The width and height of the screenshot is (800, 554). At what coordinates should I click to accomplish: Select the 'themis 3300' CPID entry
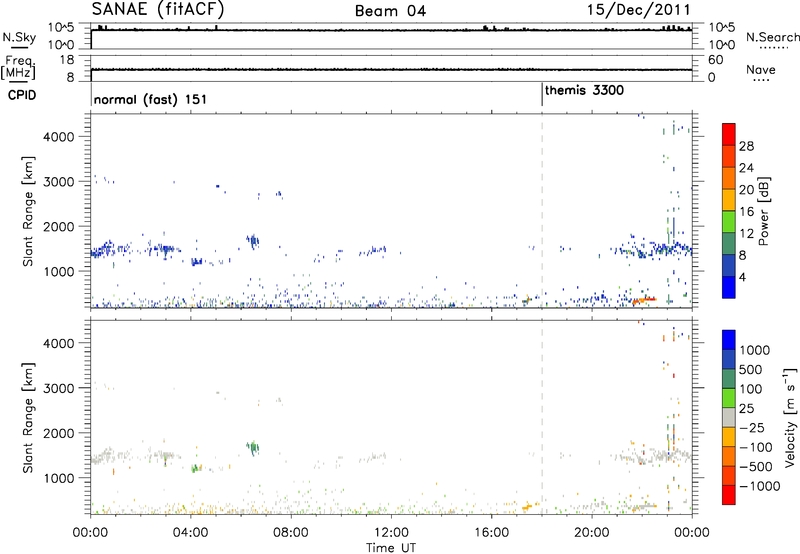point(584,91)
